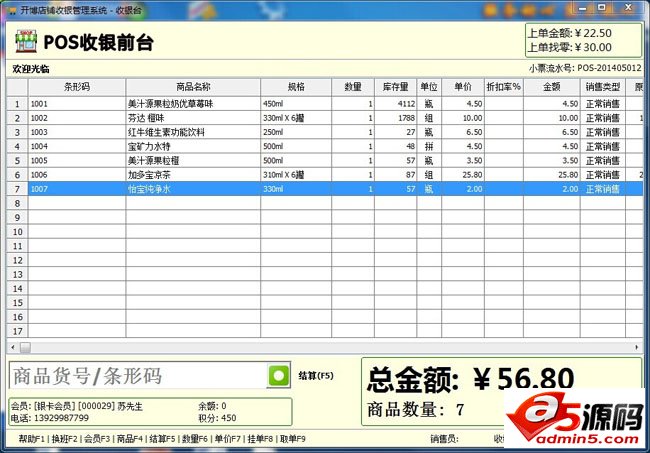
Task: Click the horizontal scrollbar left arrow
Action: tap(13, 347)
